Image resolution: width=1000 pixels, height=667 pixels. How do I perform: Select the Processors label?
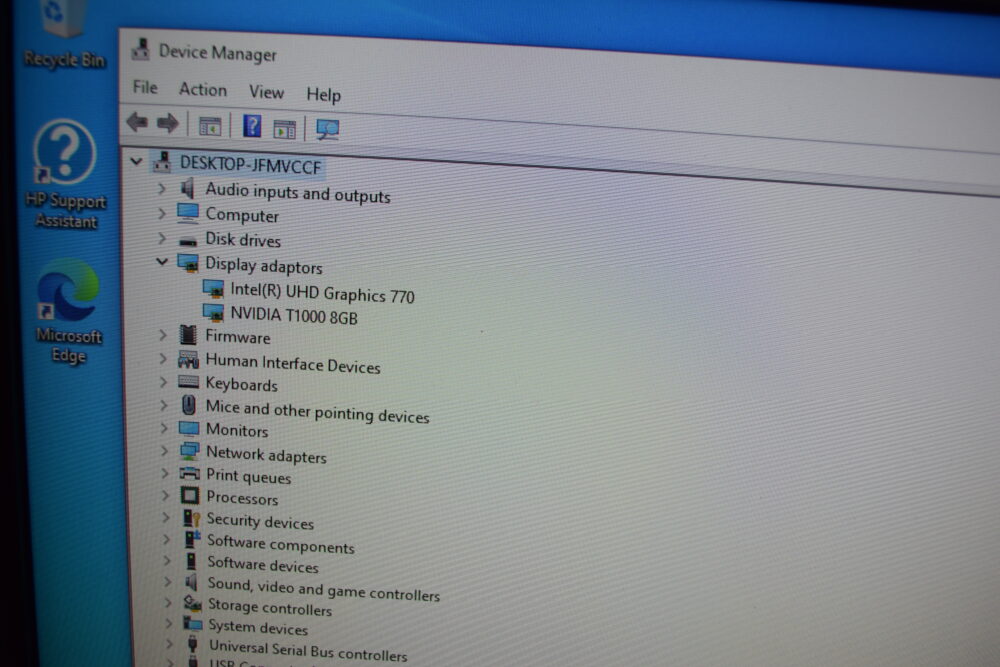[242, 497]
